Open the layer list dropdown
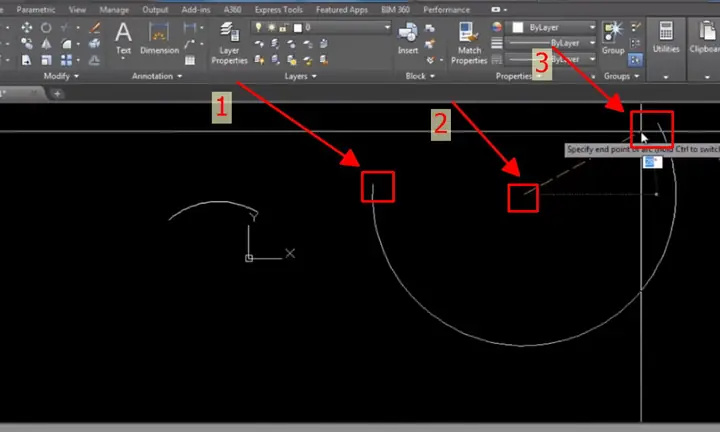Viewport: 720px width, 432px height. point(387,28)
